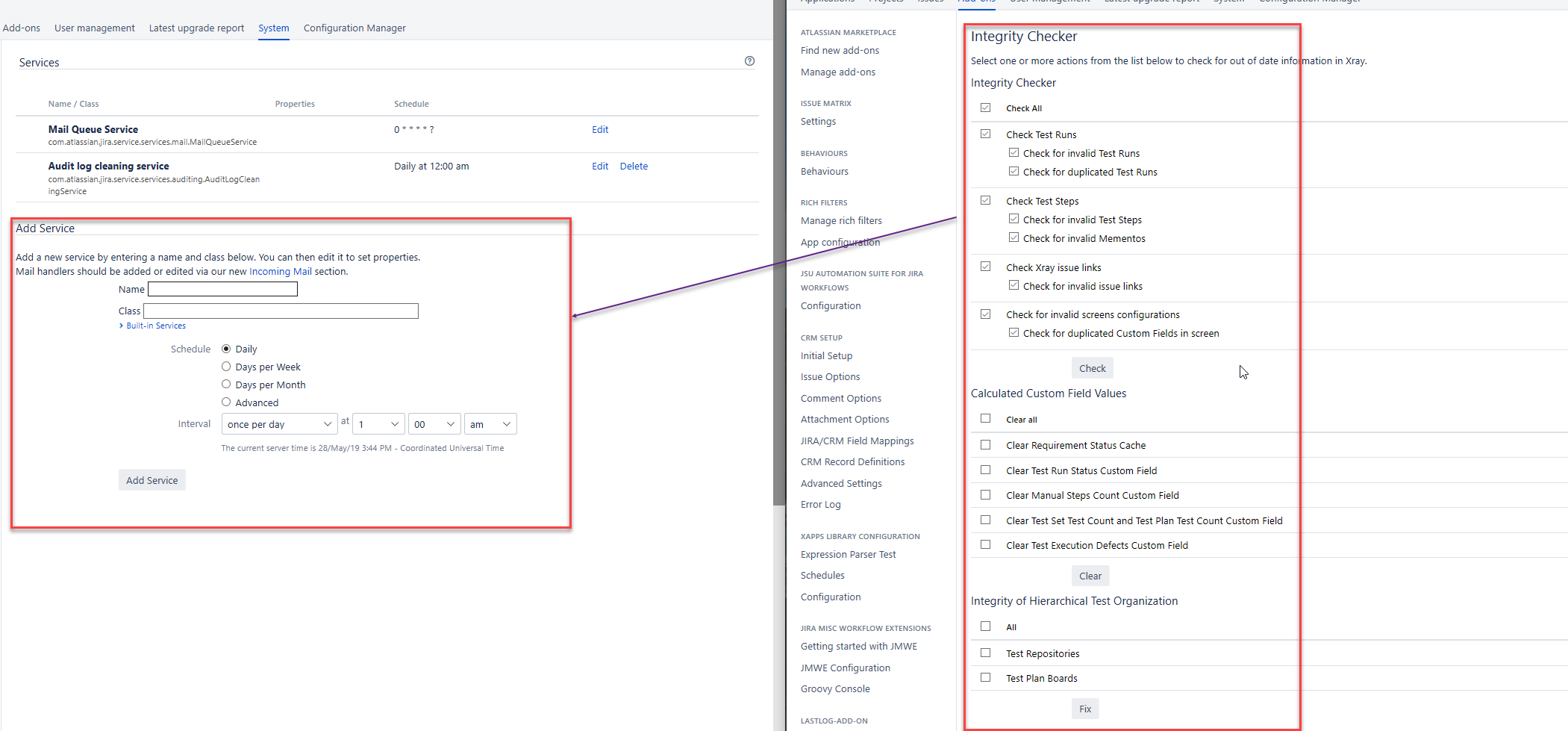Screen dimensions: 1568x731
Task: Open the Schedules sidebar link
Action: tap(822, 575)
